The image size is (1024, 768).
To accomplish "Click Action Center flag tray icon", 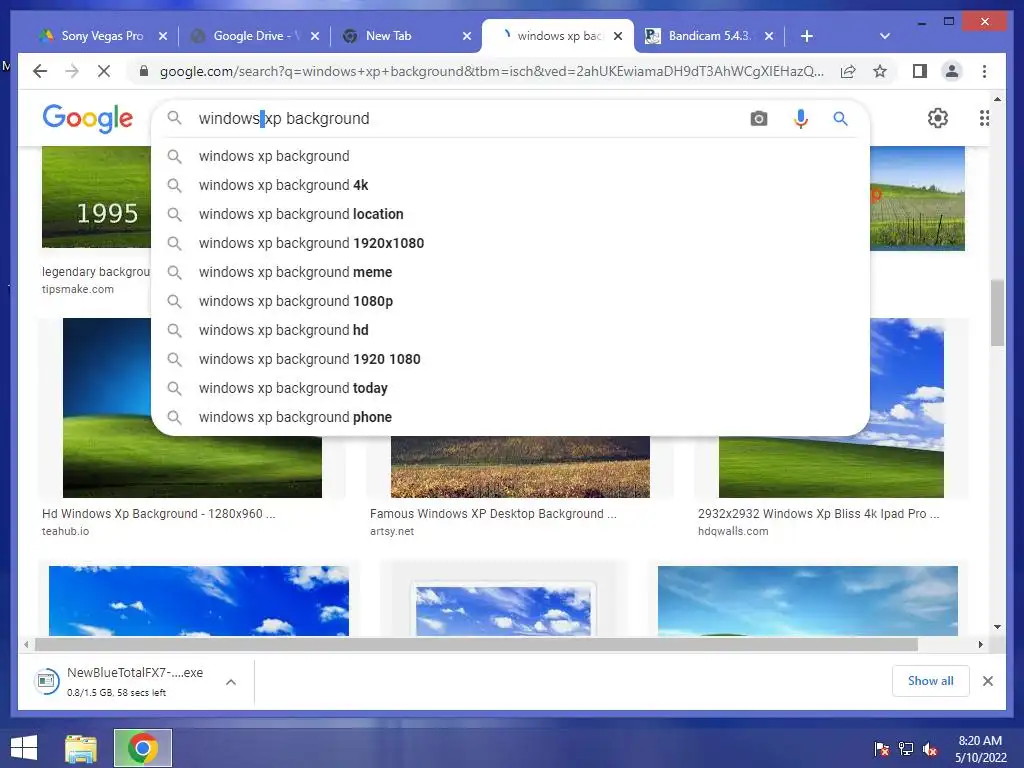I will 882,749.
